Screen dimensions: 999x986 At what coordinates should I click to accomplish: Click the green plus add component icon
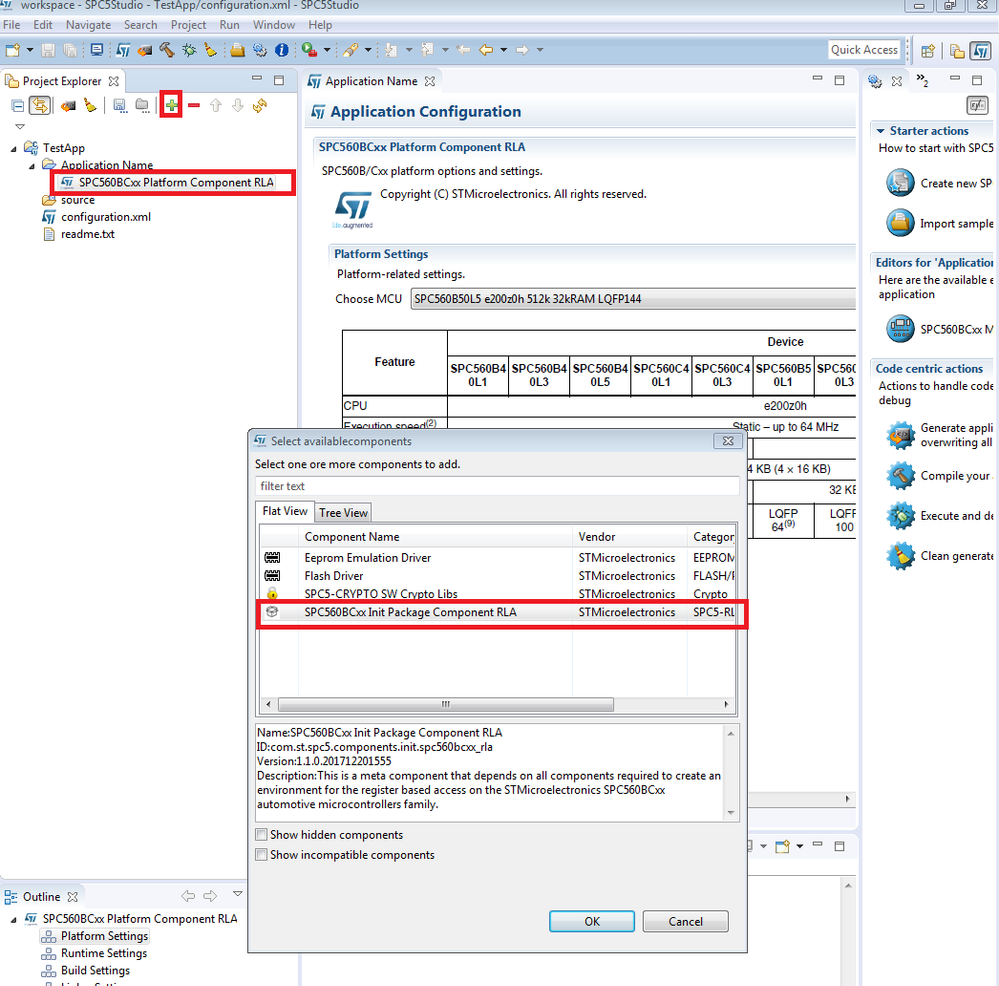(171, 105)
